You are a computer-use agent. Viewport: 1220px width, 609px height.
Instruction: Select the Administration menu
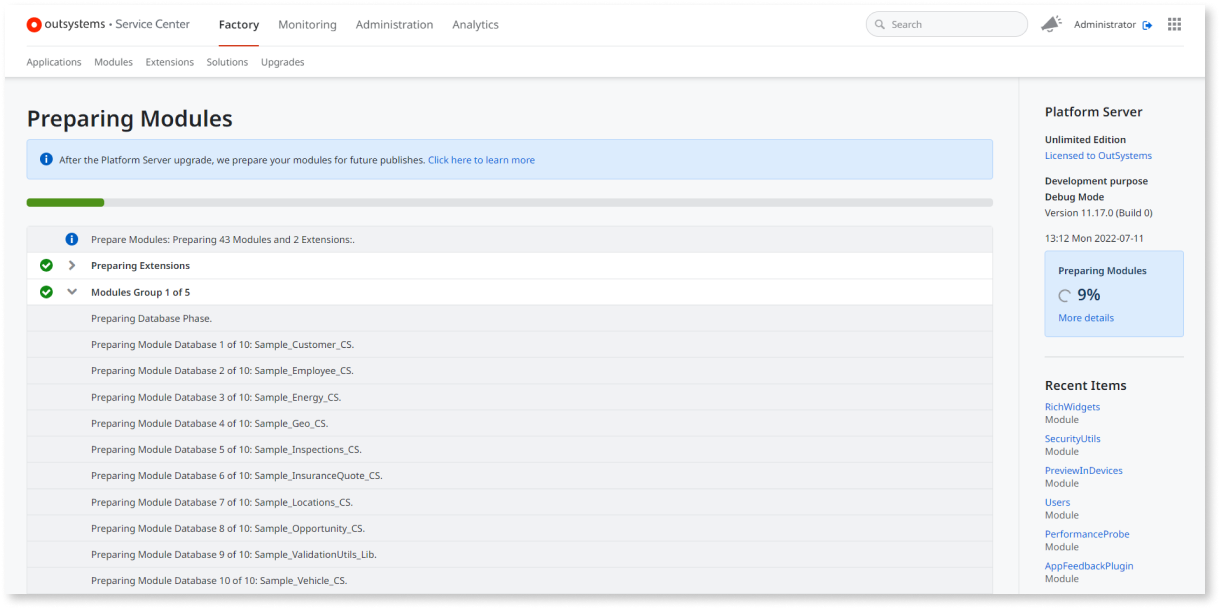point(394,24)
